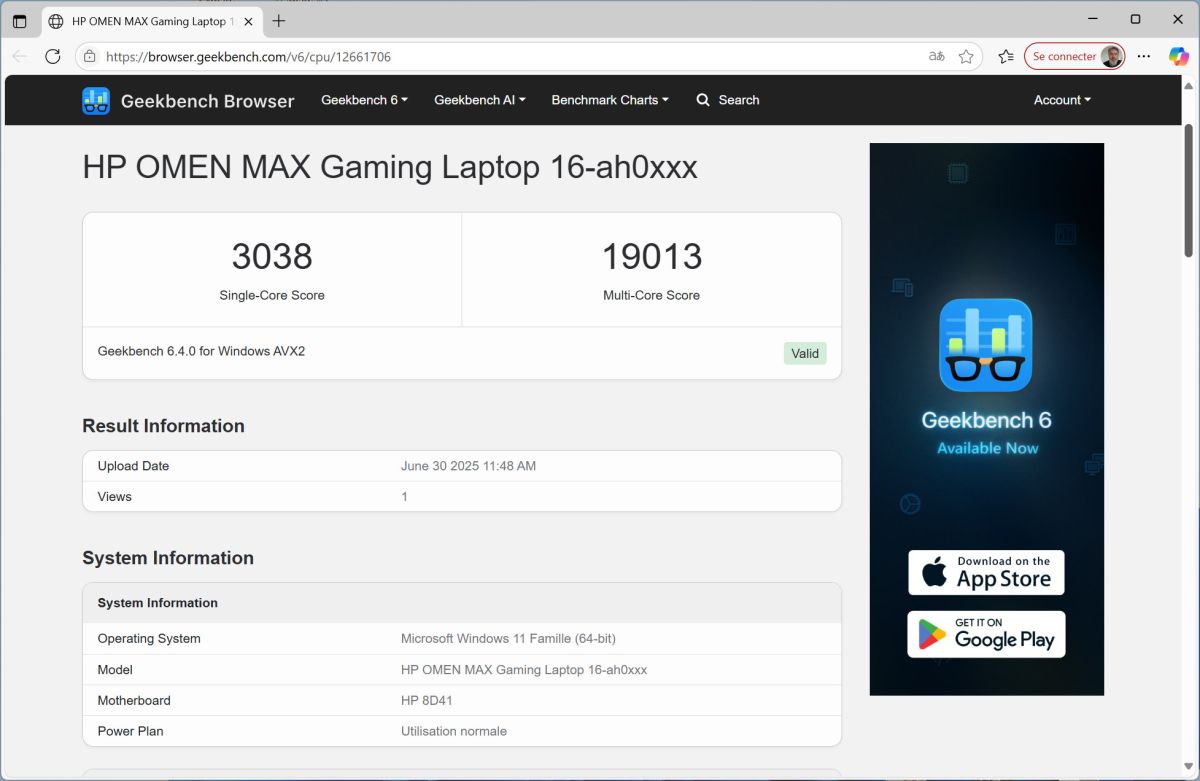
Task: Add this page to favorites with star icon
Action: point(966,57)
